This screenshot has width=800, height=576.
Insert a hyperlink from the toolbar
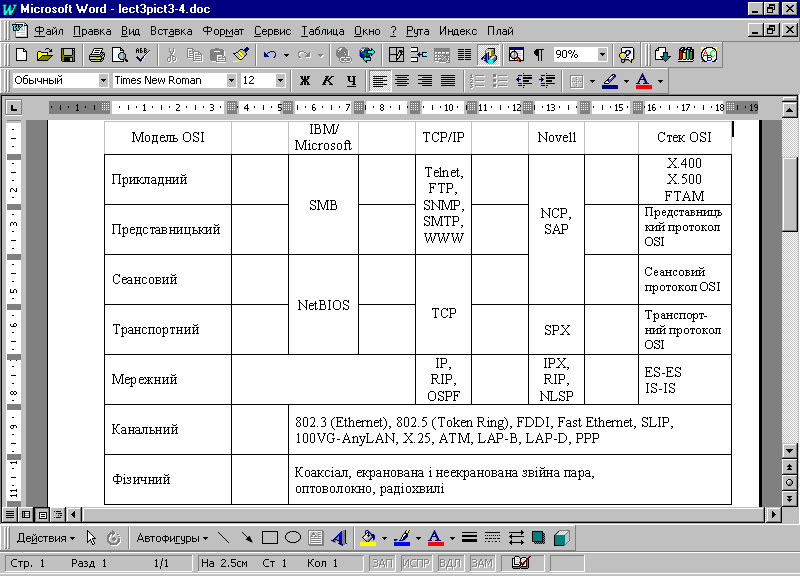[x=343, y=55]
